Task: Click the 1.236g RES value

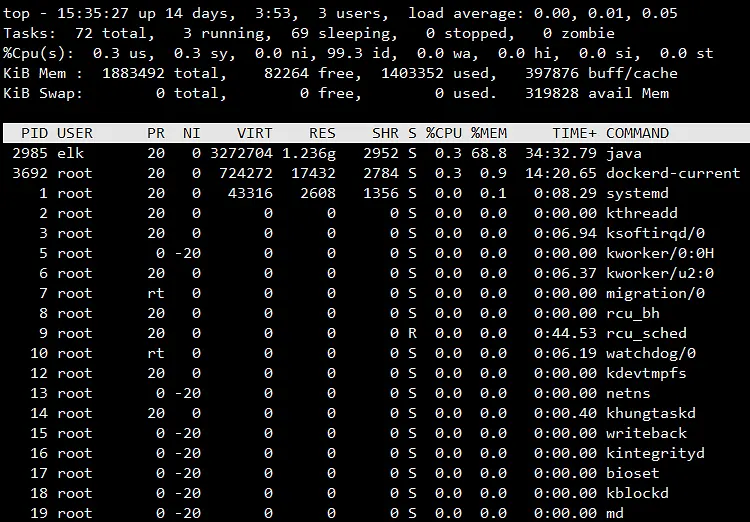Action: tap(309, 153)
